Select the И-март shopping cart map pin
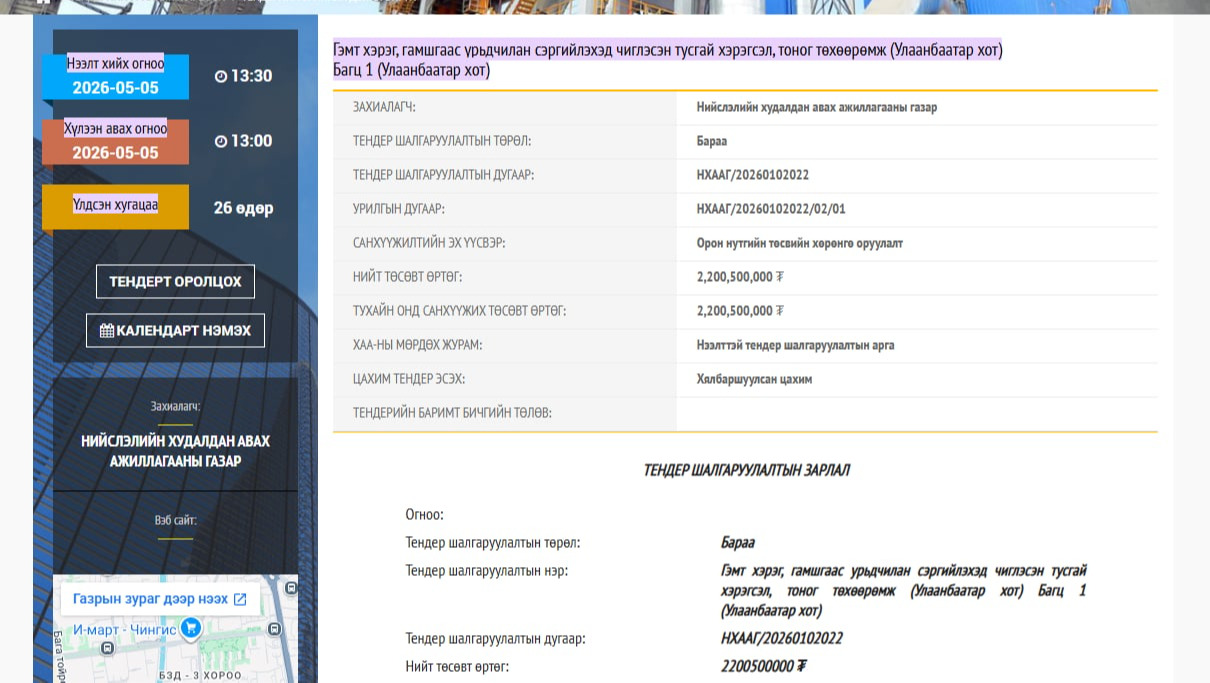This screenshot has width=1210, height=683. [x=190, y=628]
